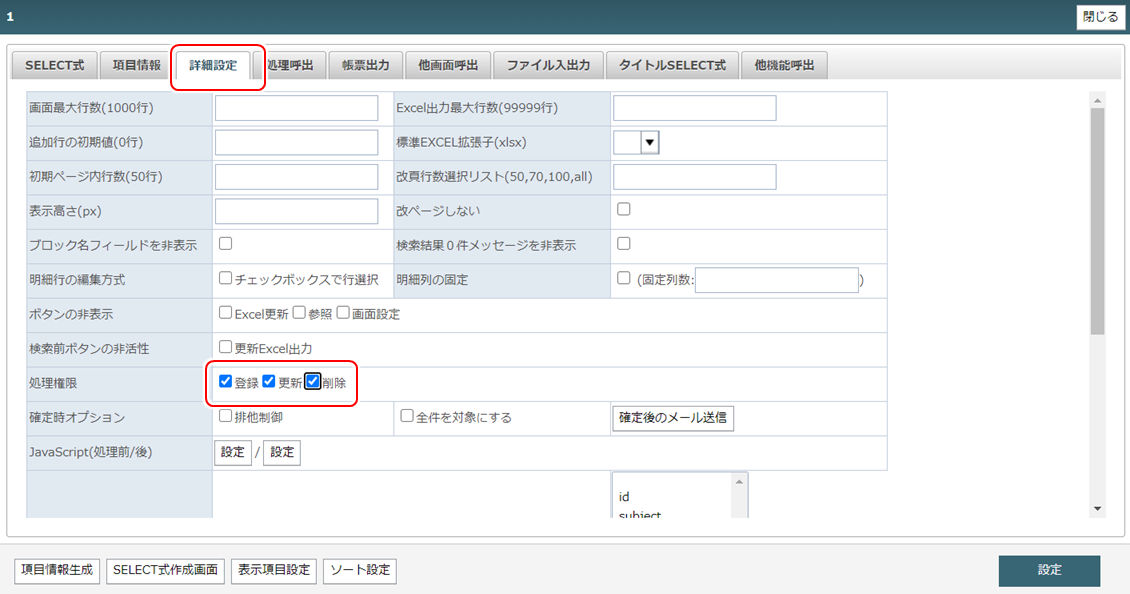
Task: Uncheck the 登録 permission checkbox
Action: click(x=226, y=381)
